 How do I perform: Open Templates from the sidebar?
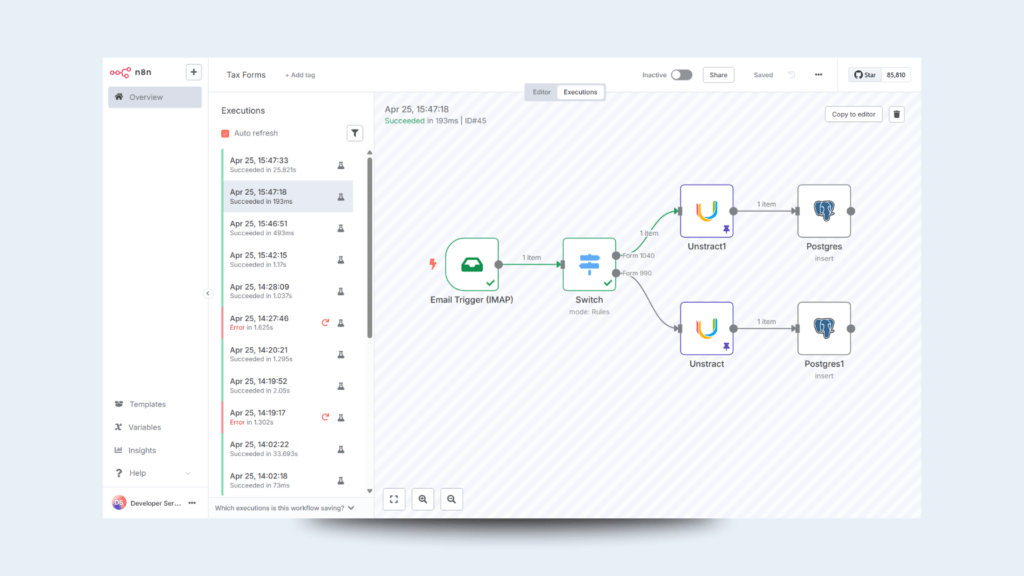147,404
